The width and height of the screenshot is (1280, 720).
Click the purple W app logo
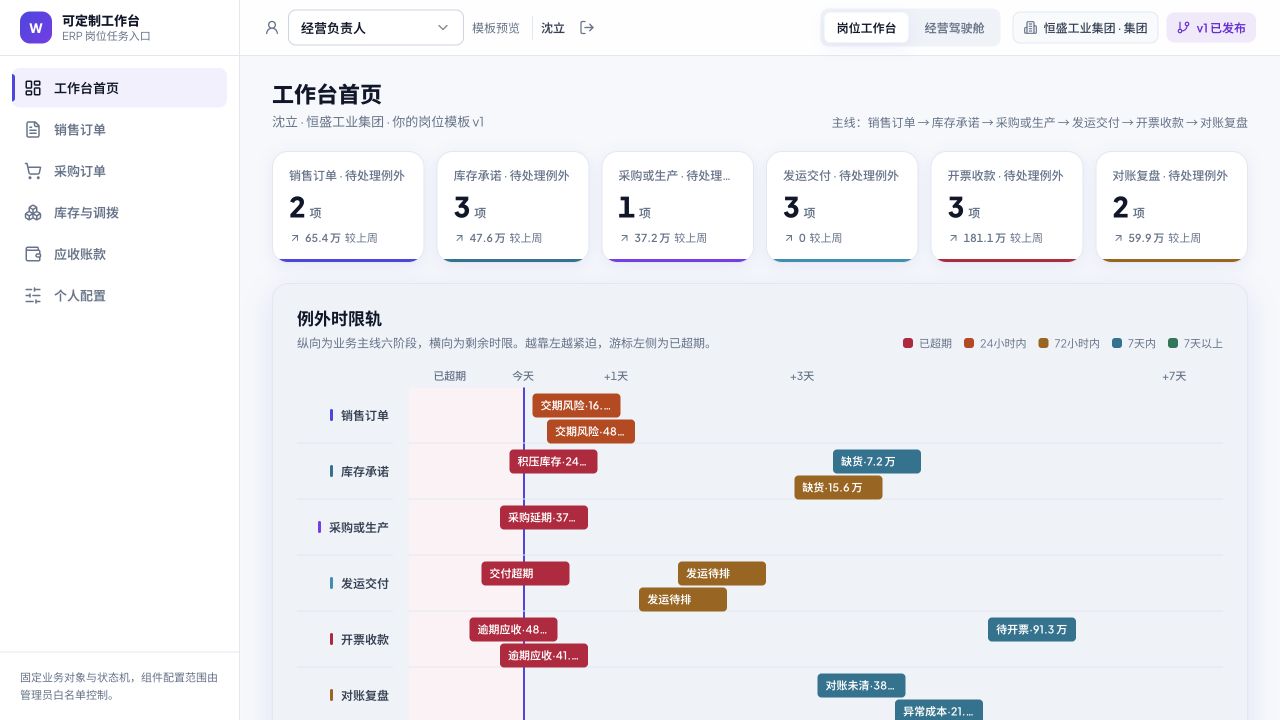tap(36, 28)
